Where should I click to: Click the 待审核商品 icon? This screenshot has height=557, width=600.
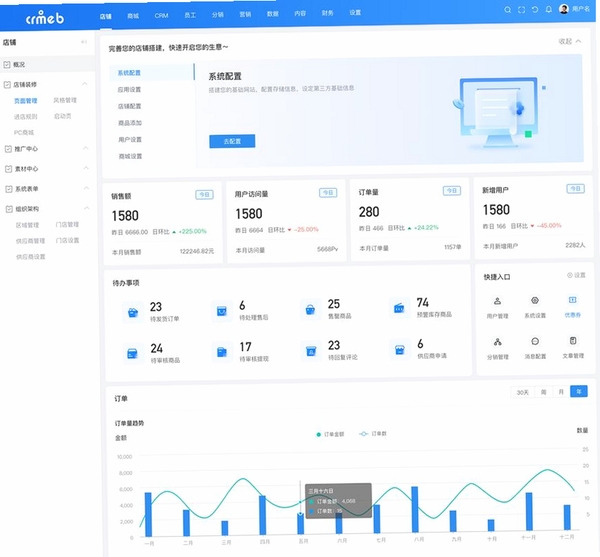(x=132, y=353)
